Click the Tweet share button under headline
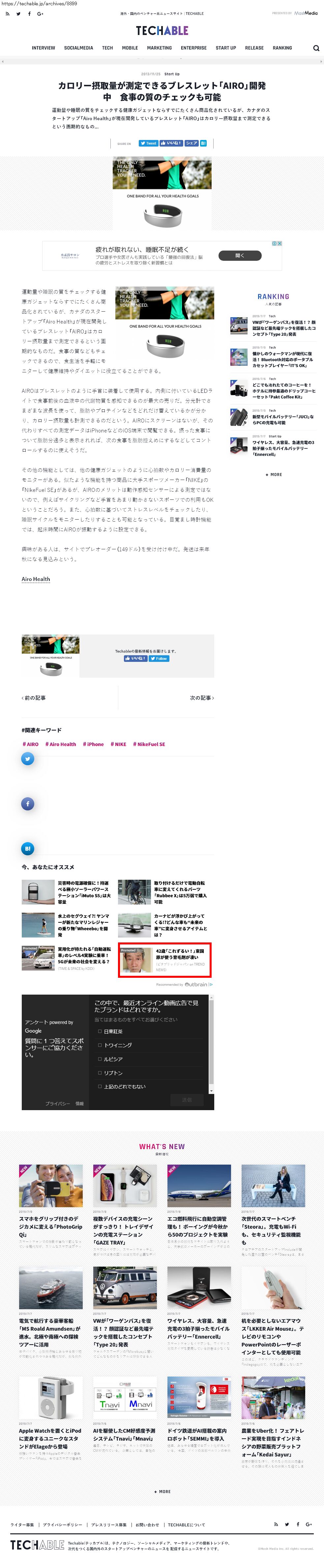 148,143
